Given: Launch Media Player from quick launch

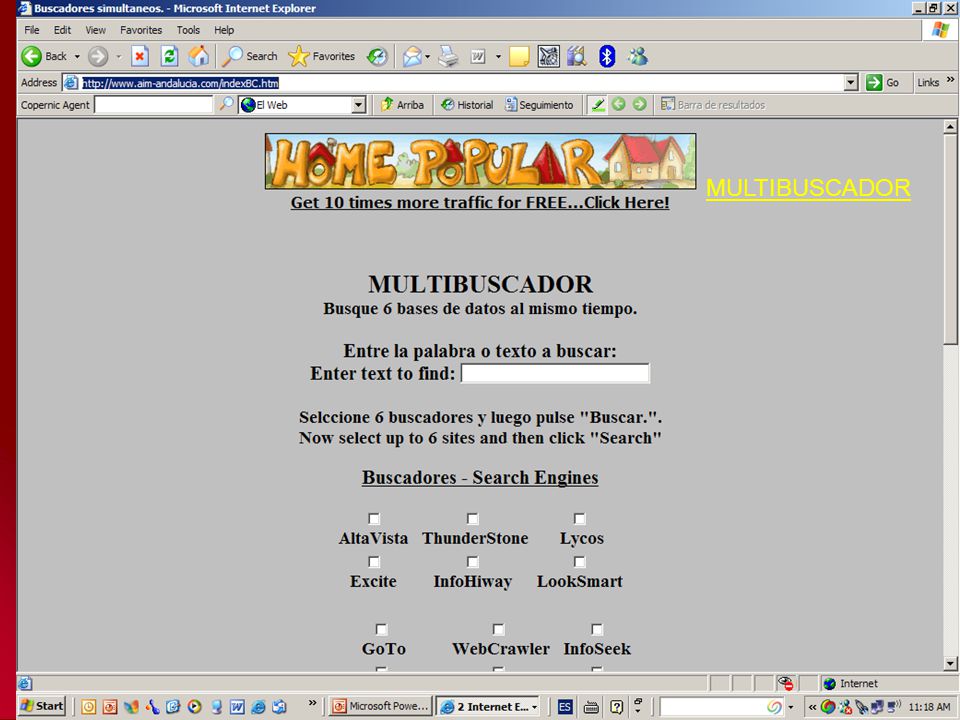Looking at the screenshot, I should 195,707.
